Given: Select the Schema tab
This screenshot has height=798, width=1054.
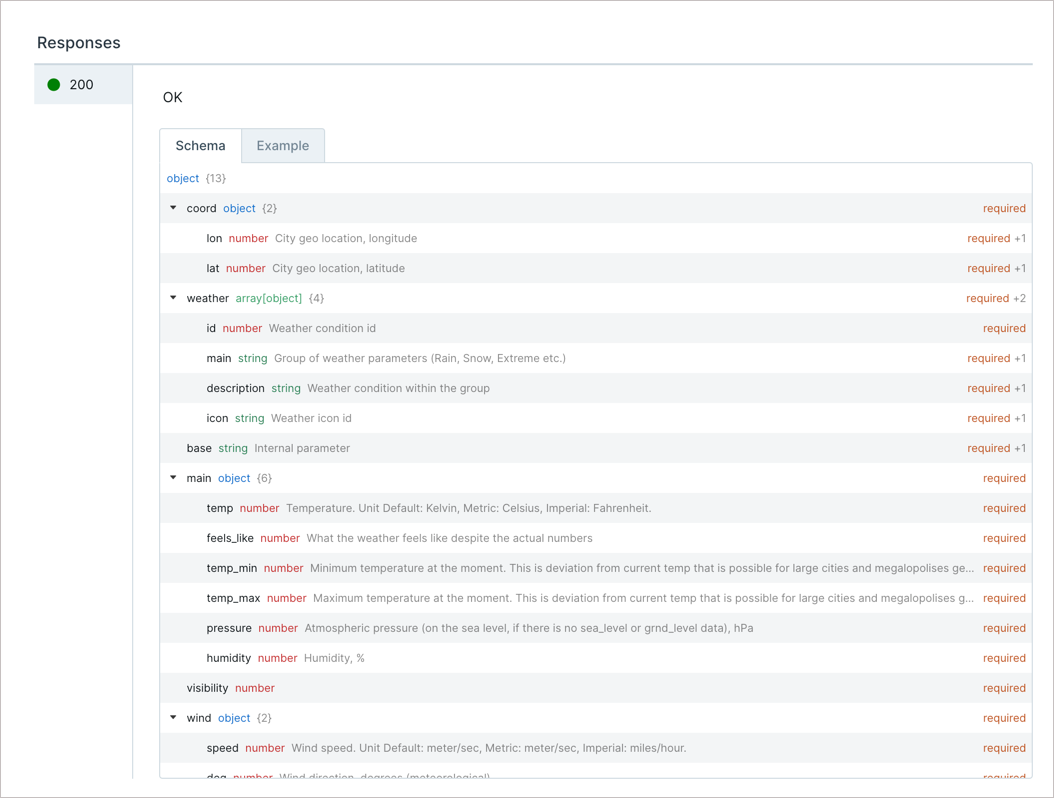Looking at the screenshot, I should point(200,145).
